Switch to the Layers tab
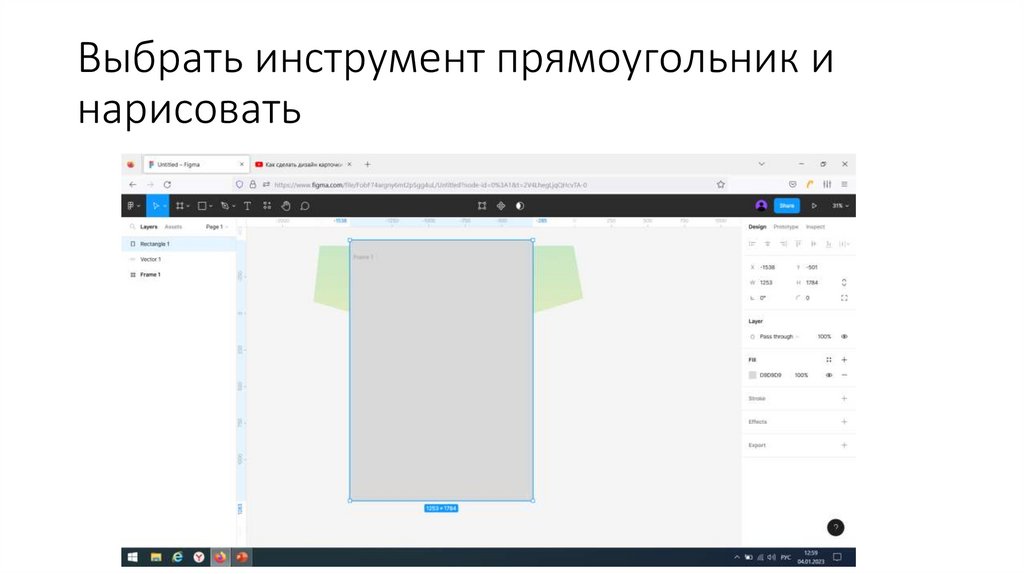Image resolution: width=1024 pixels, height=574 pixels. 149,227
